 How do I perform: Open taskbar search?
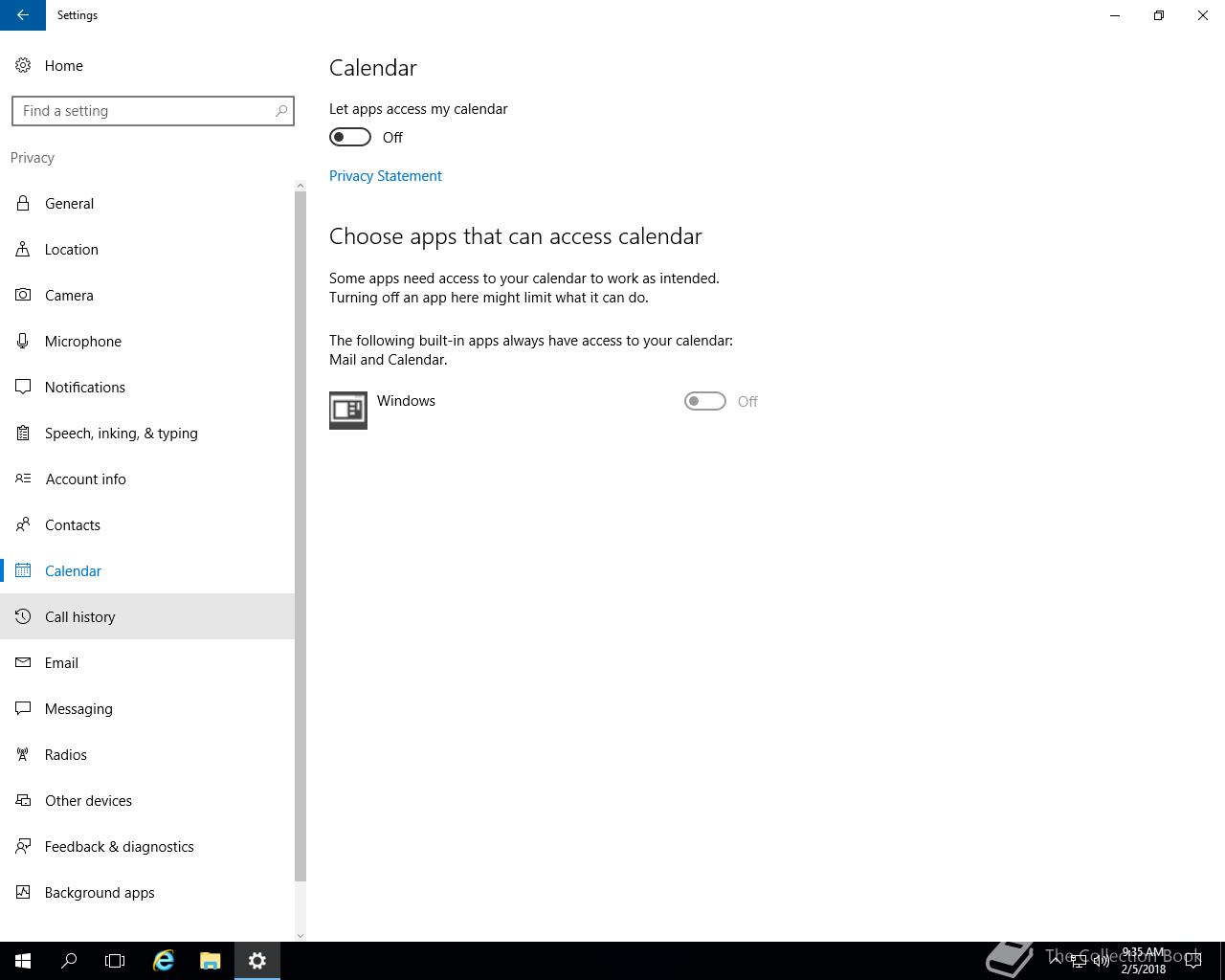(x=69, y=961)
